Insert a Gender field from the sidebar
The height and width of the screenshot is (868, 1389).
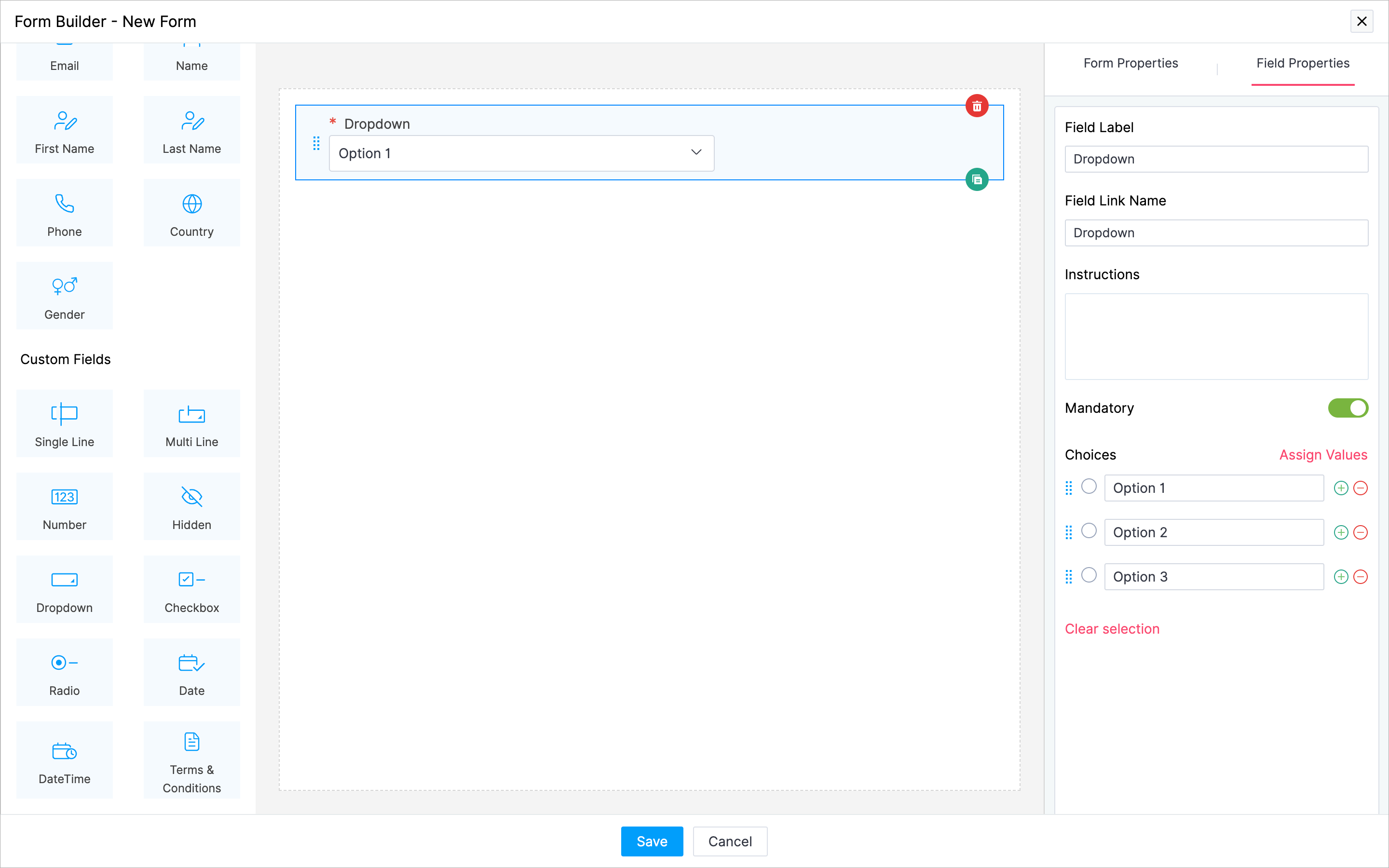64,296
